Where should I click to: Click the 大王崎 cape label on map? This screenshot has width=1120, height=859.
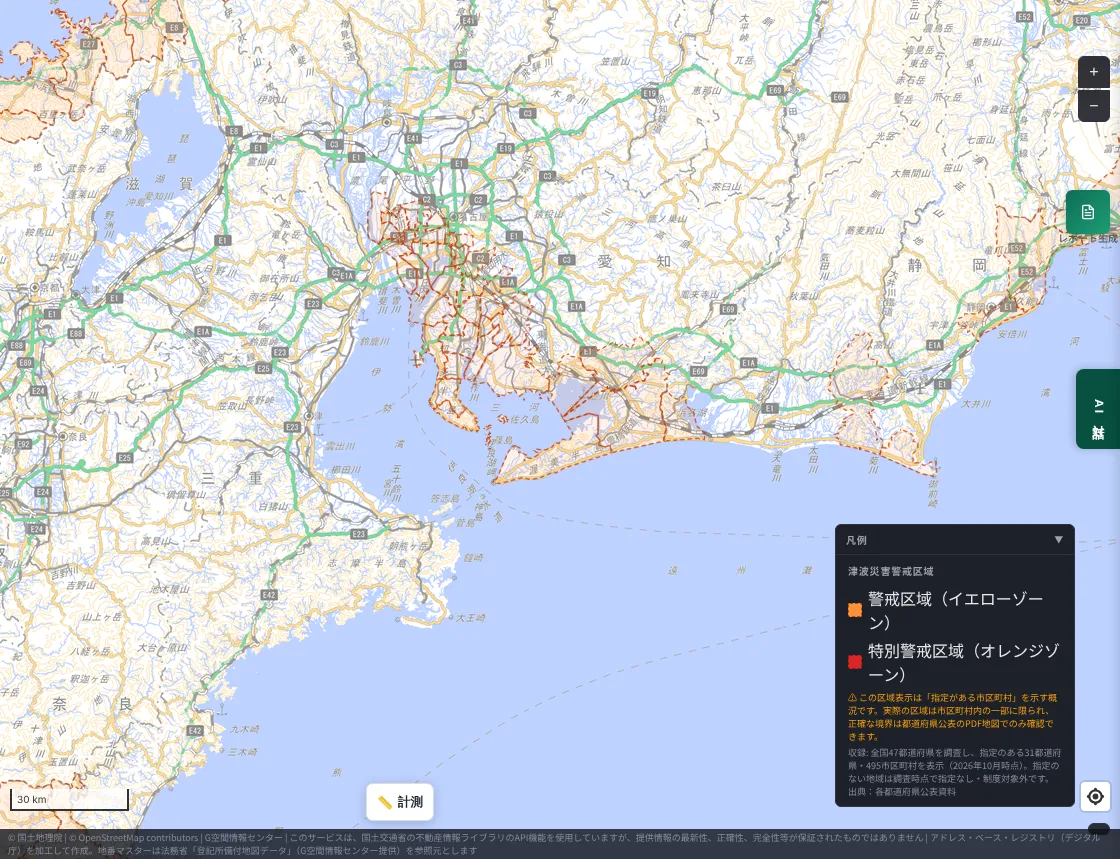(x=471, y=618)
